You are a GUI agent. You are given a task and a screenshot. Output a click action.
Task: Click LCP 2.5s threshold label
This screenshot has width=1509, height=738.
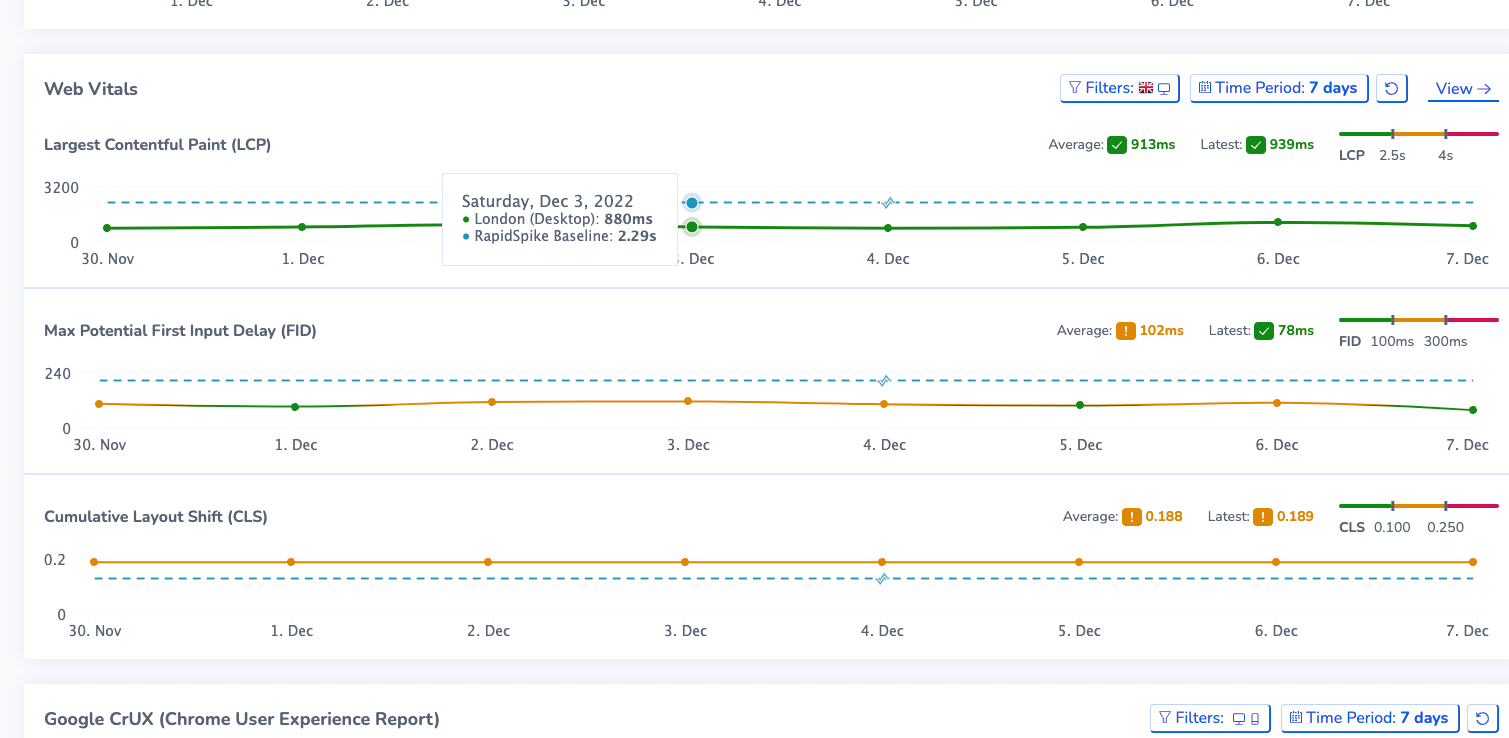point(1392,156)
